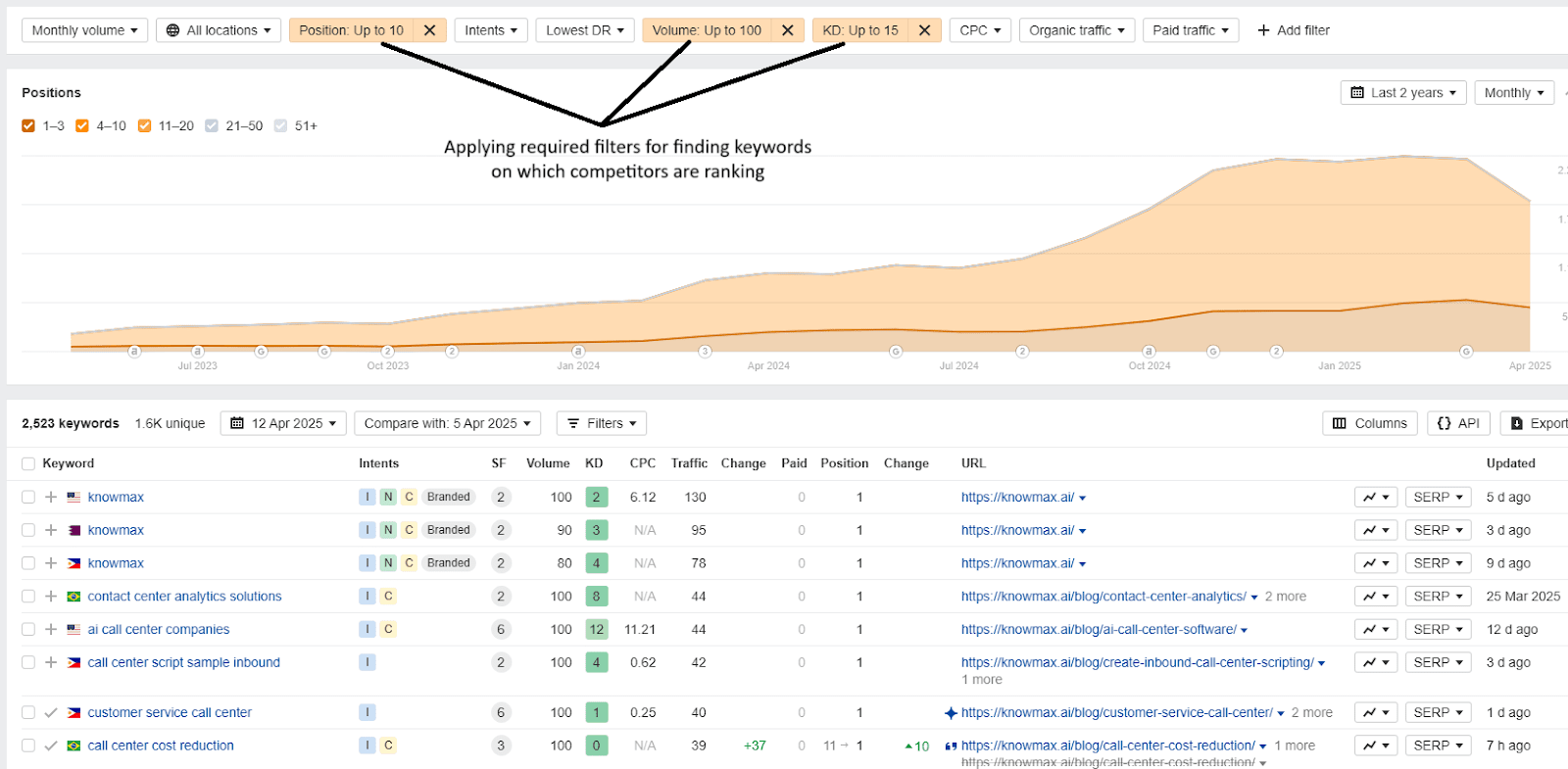Edit the Position: Up to 10 filter
Image resolution: width=1568 pixels, height=769 pixels.
click(351, 30)
